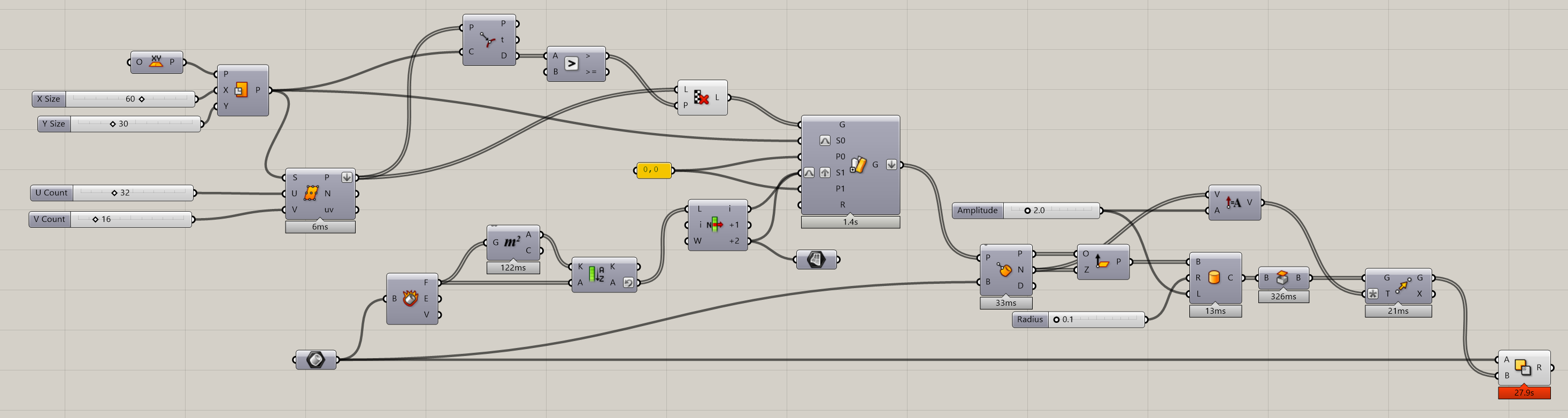Click the Amplitude slider name label
This screenshot has height=418, width=1568.
pos(978,211)
